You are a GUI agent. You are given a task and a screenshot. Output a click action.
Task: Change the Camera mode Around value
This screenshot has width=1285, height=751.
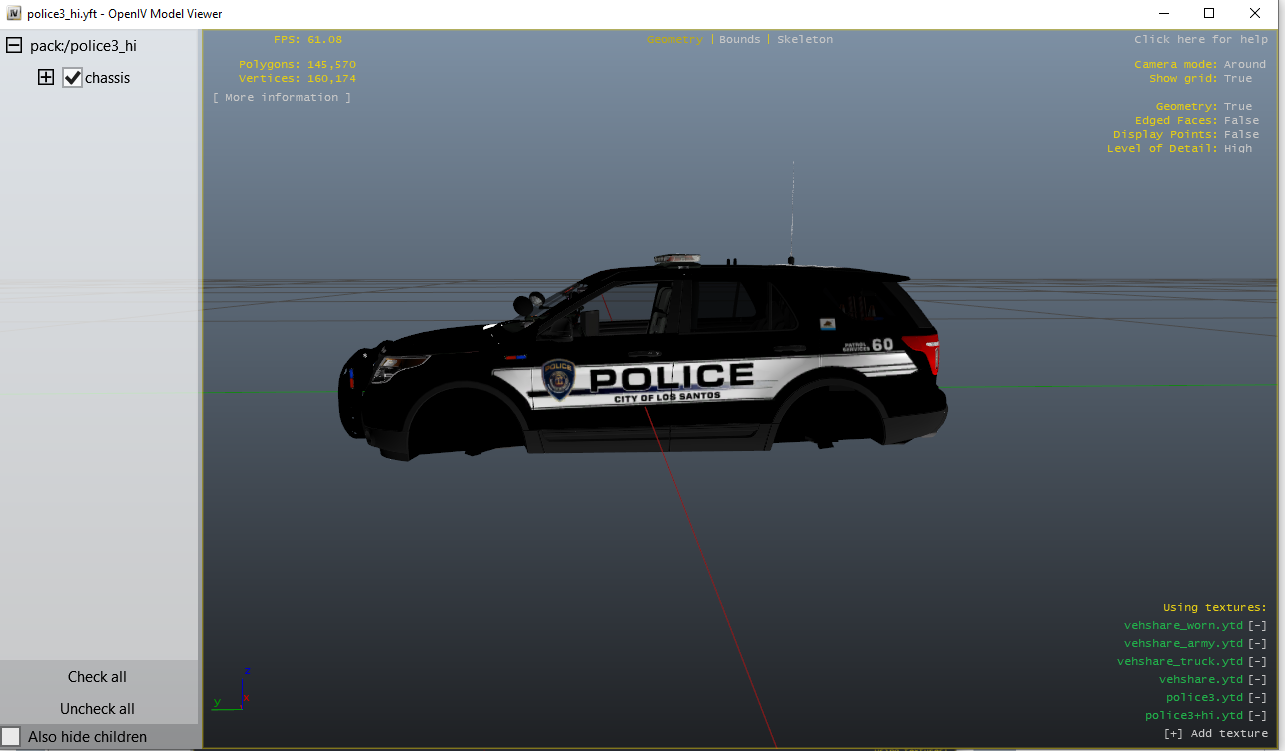1245,64
